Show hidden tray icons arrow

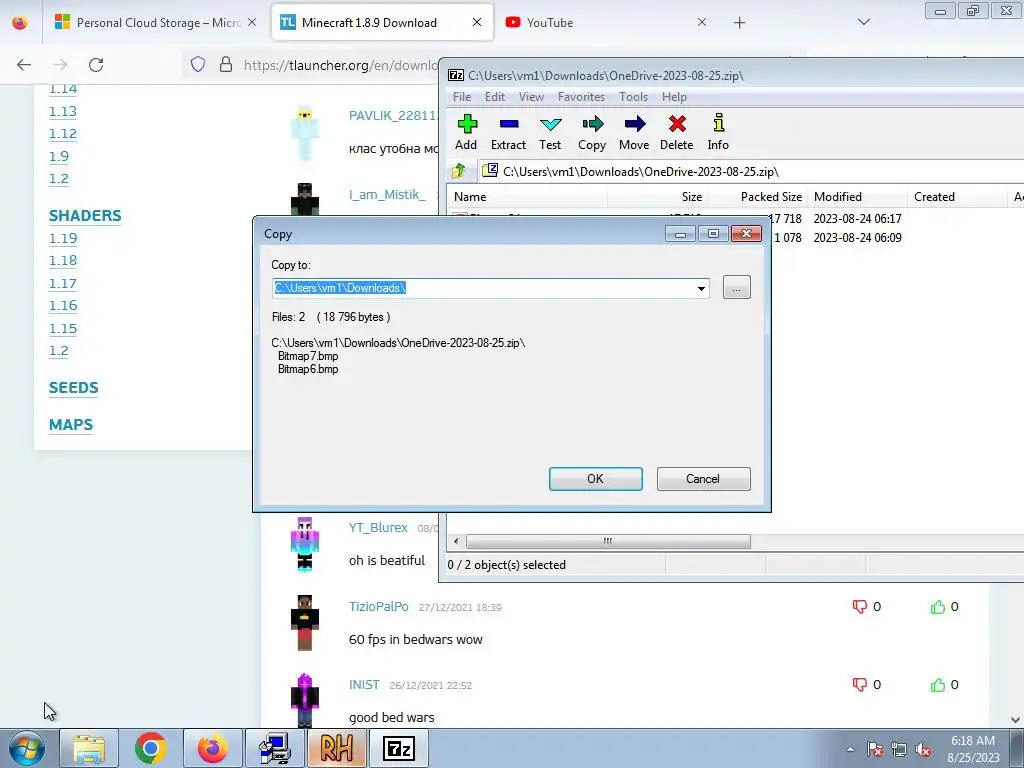(850, 750)
